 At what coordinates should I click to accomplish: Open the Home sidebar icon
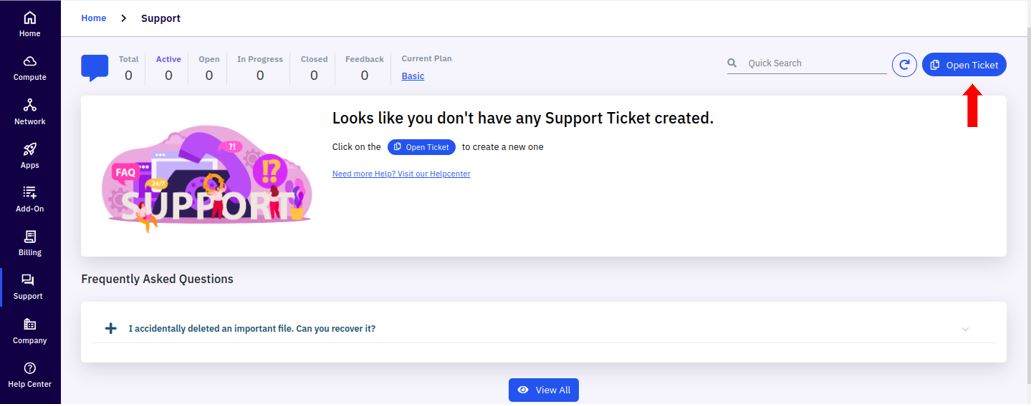click(x=30, y=18)
